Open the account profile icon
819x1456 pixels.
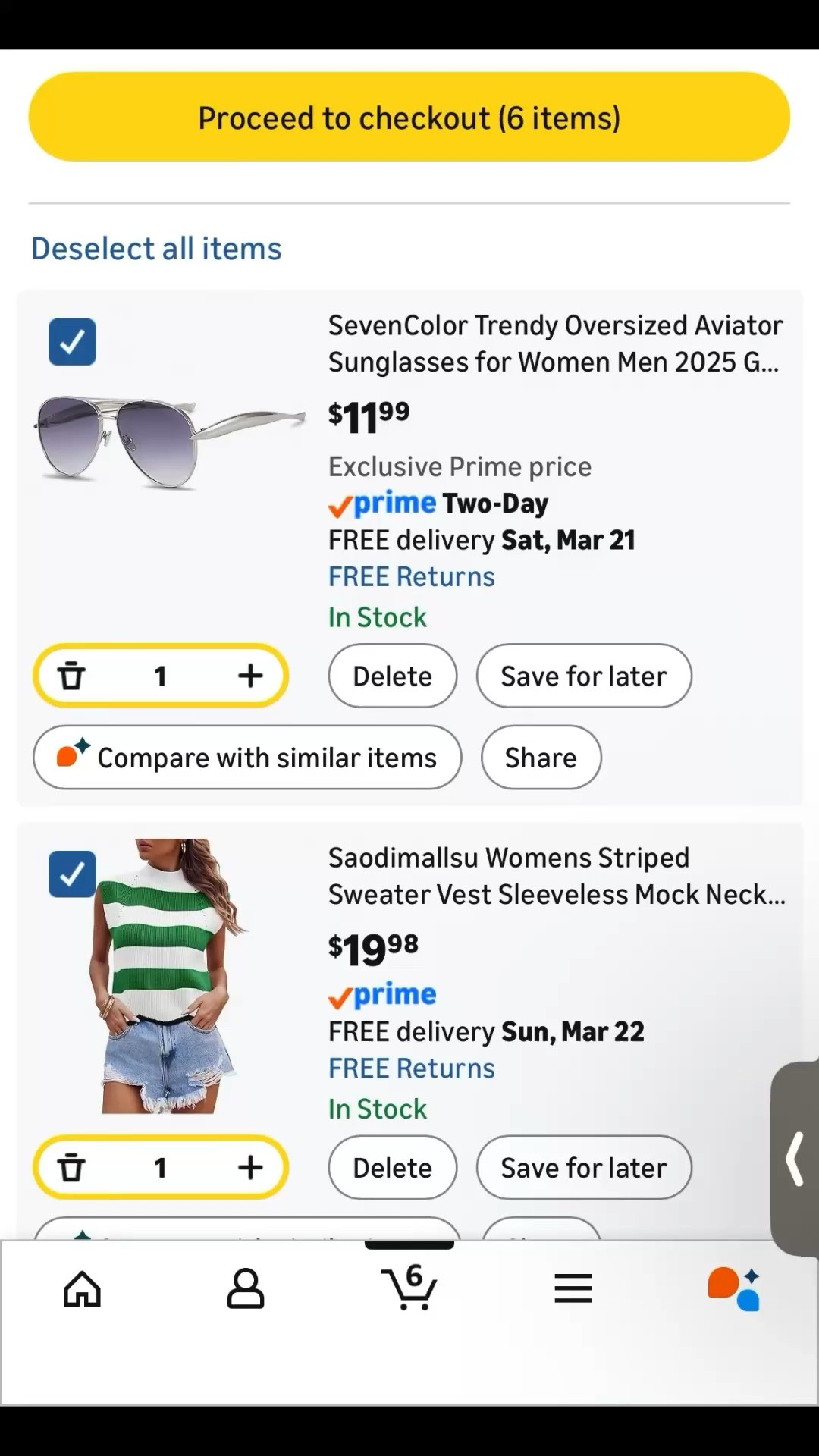pyautogui.click(x=246, y=1288)
